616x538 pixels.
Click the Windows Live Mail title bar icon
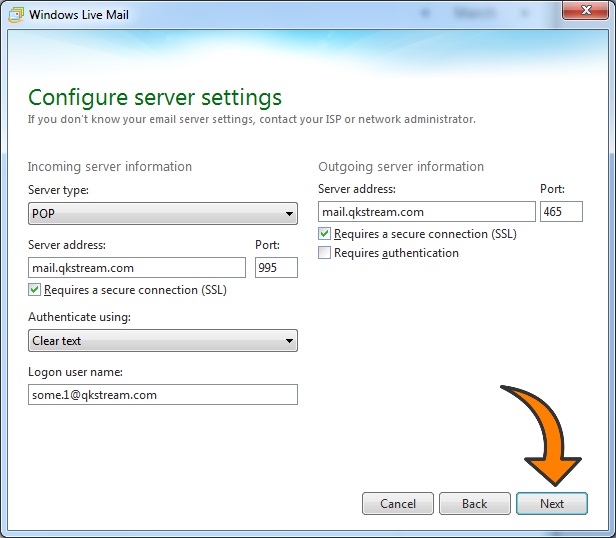(x=16, y=15)
